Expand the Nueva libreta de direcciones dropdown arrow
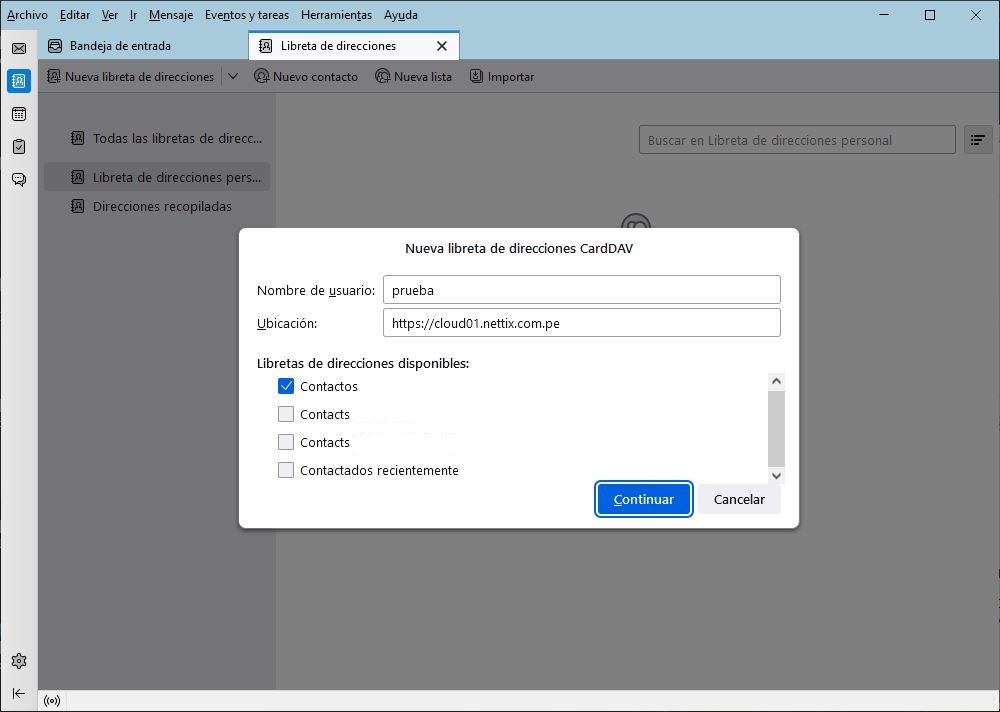1000x712 pixels. (233, 76)
